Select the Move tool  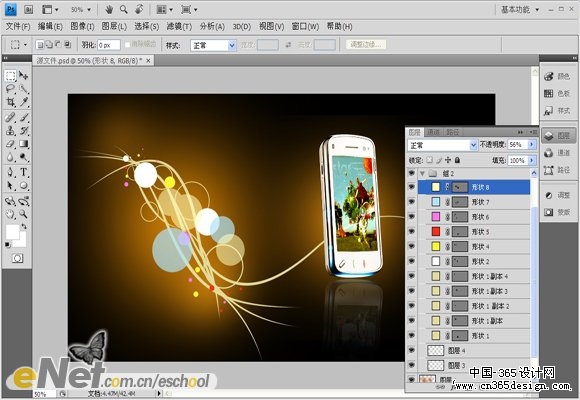(x=24, y=76)
